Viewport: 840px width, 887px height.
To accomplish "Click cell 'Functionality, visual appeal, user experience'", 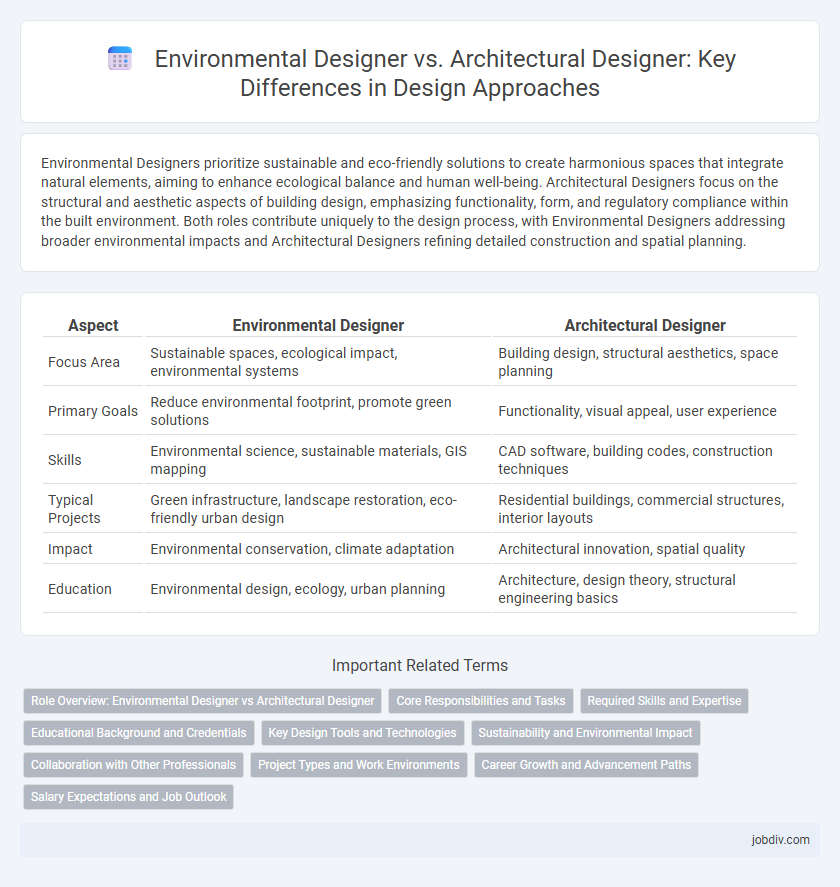I will 645,411.
